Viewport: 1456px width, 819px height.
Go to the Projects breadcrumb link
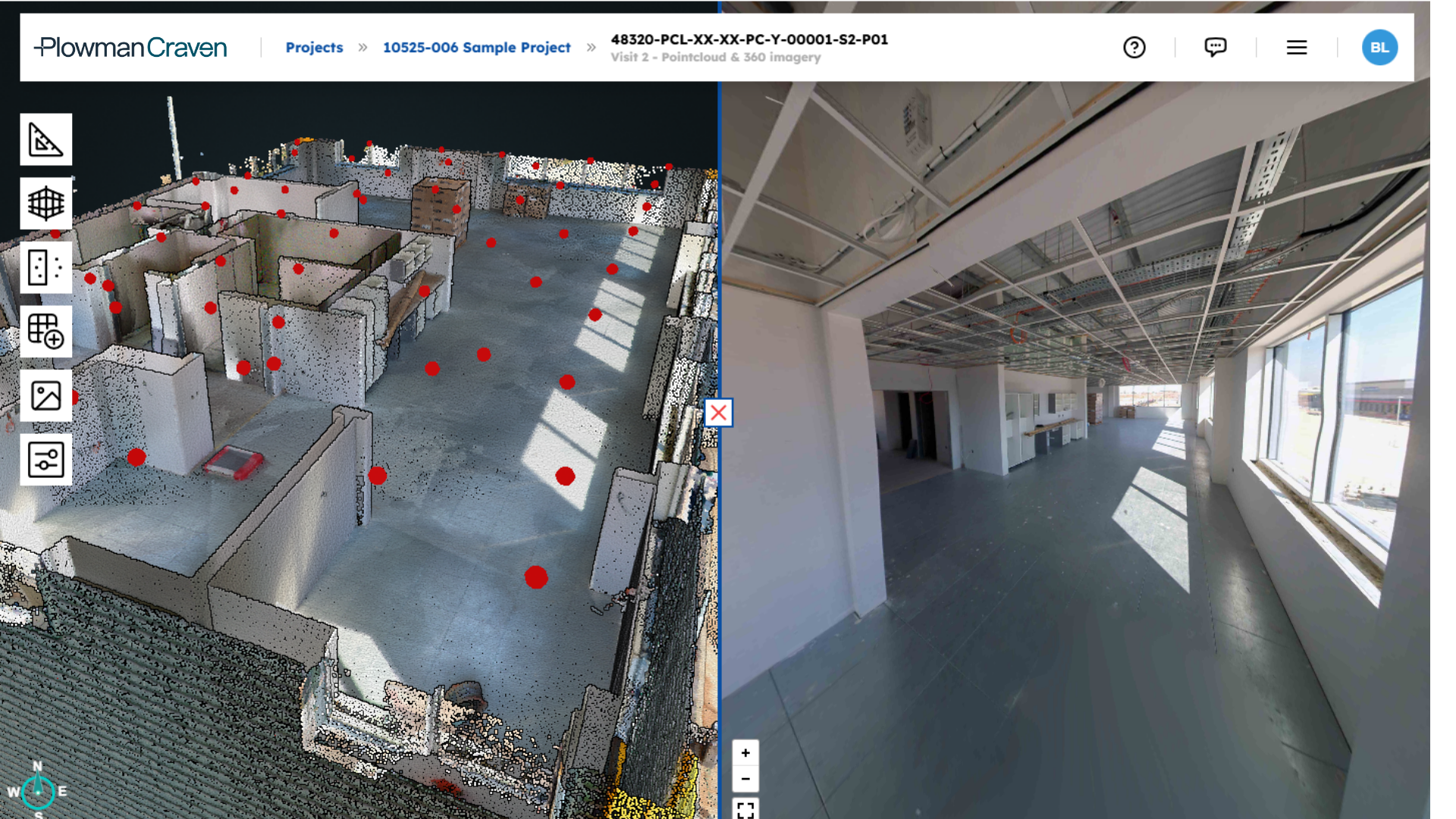pyautogui.click(x=314, y=48)
